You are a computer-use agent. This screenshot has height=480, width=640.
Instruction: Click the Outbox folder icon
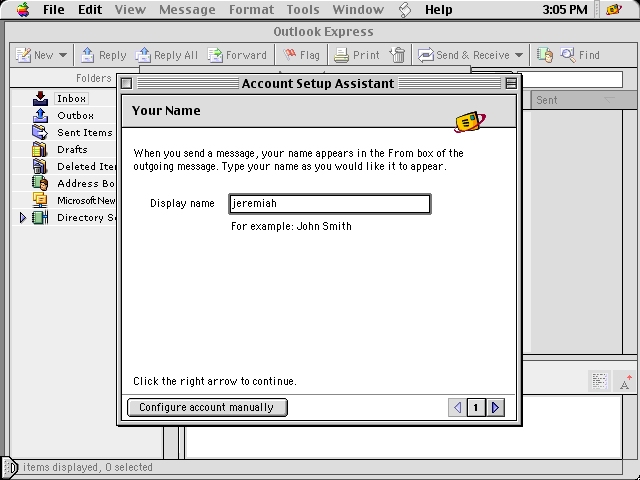(x=40, y=116)
